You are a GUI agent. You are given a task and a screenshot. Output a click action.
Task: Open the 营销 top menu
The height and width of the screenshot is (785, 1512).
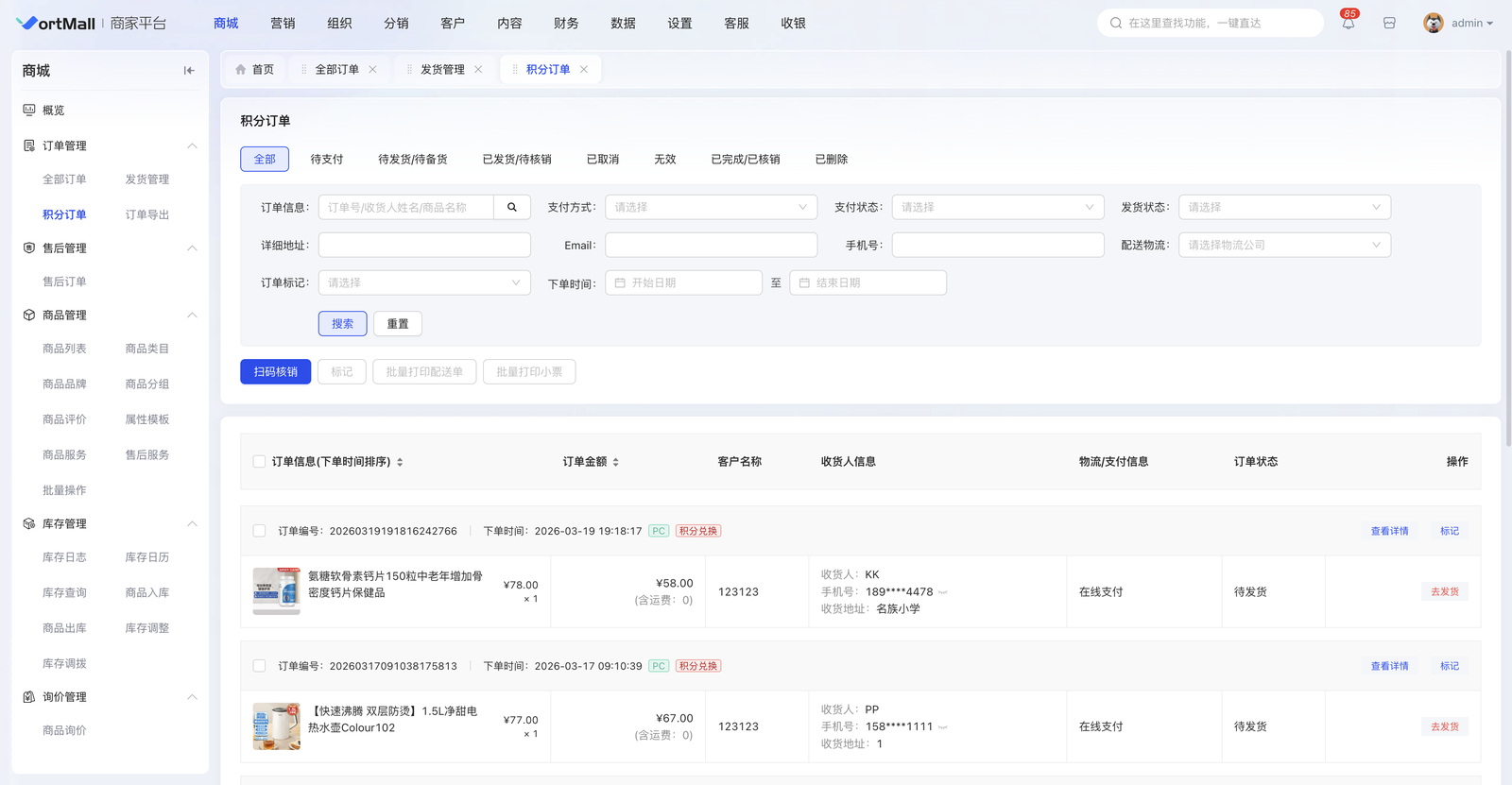283,24
